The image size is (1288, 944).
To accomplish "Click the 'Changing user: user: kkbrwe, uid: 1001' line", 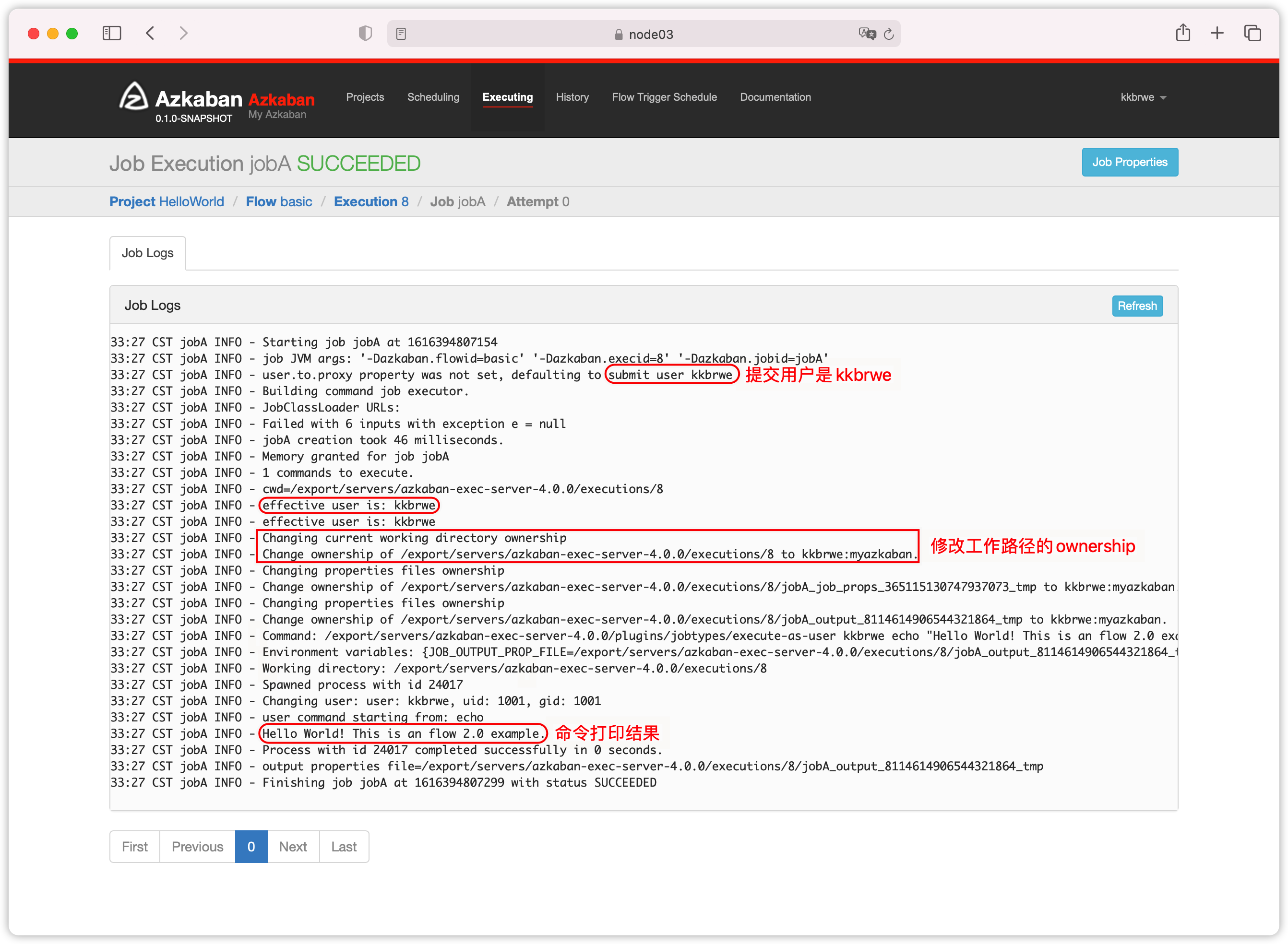I will coord(431,701).
